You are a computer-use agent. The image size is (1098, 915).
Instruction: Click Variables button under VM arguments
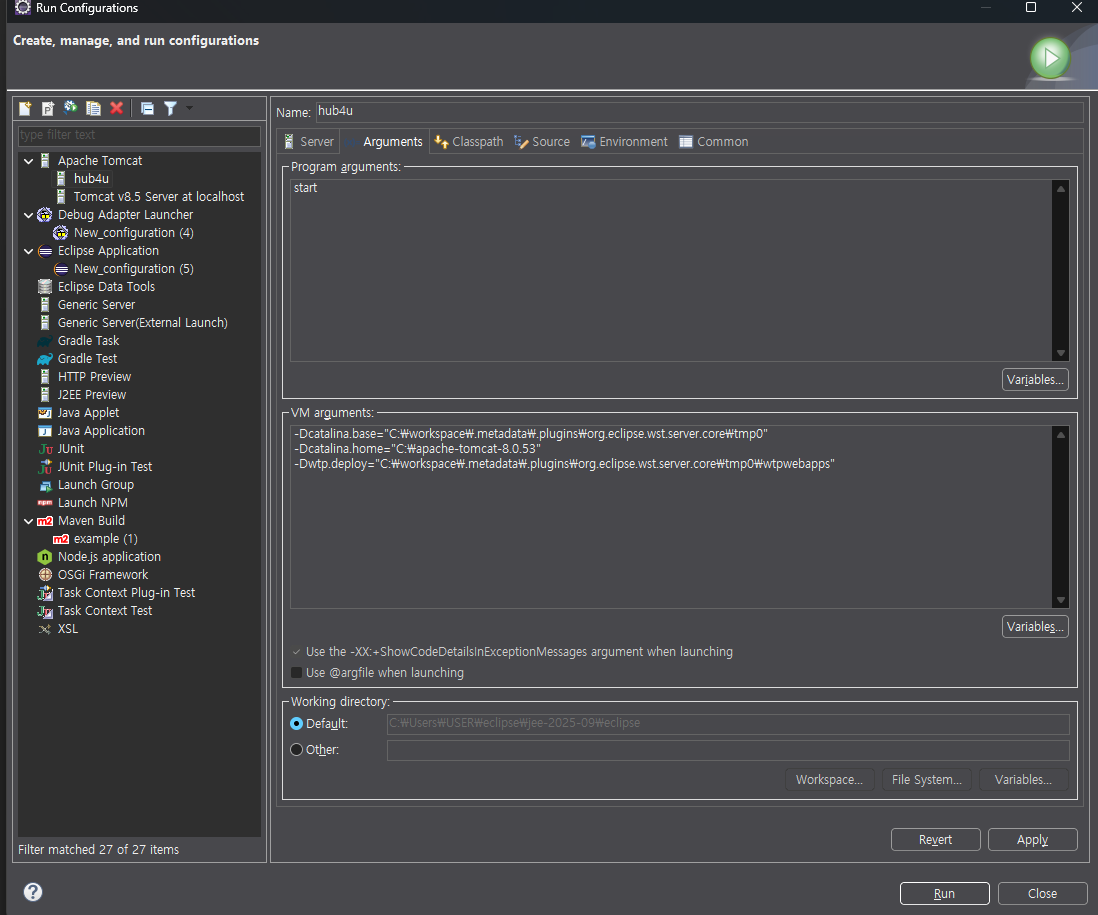(1035, 627)
